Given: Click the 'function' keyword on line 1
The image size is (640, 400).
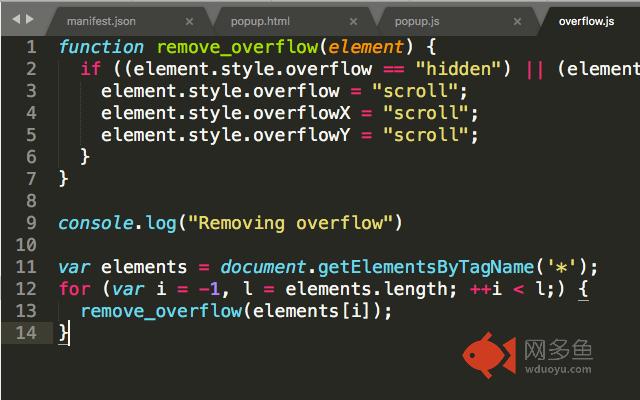Looking at the screenshot, I should [x=101, y=47].
